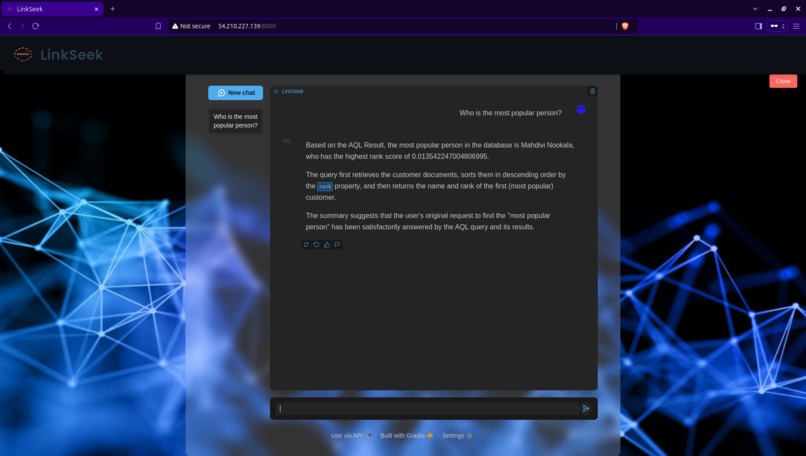Select the LinkSeek browser tab
This screenshot has height=456, width=806.
pyautogui.click(x=52, y=9)
